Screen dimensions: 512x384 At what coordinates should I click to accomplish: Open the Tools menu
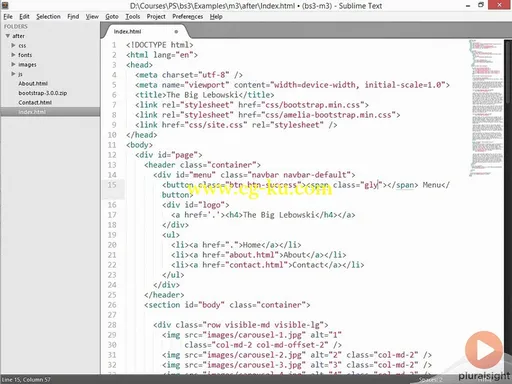click(132, 16)
